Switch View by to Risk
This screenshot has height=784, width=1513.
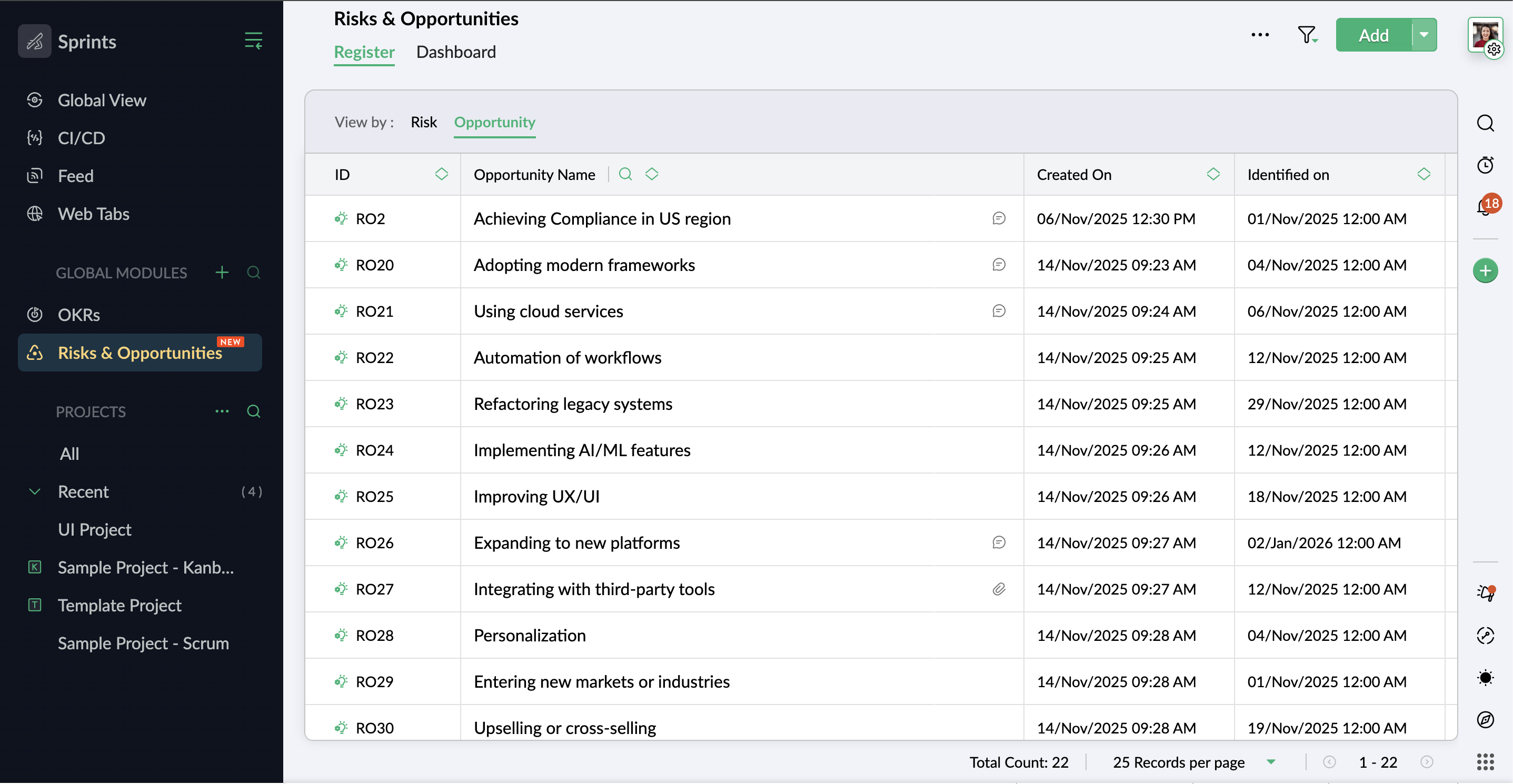pos(423,122)
